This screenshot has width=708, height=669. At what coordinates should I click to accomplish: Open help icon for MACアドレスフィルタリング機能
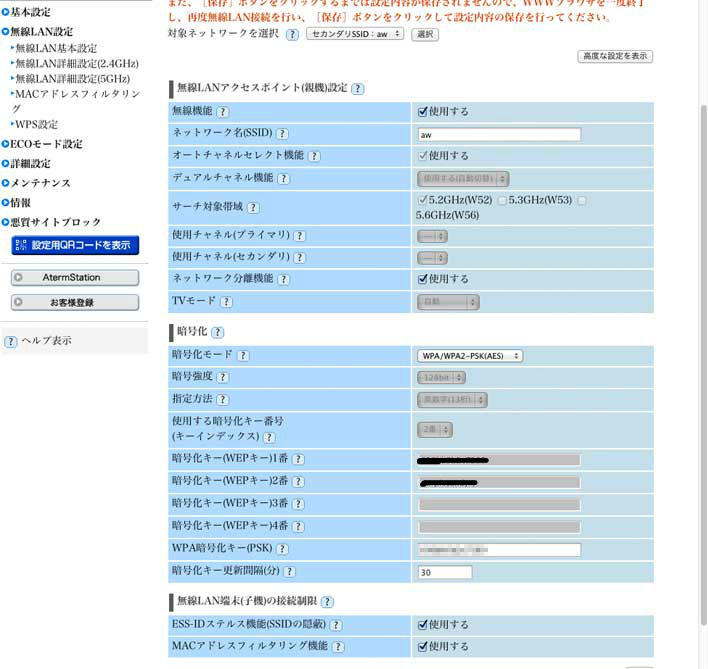[338, 647]
